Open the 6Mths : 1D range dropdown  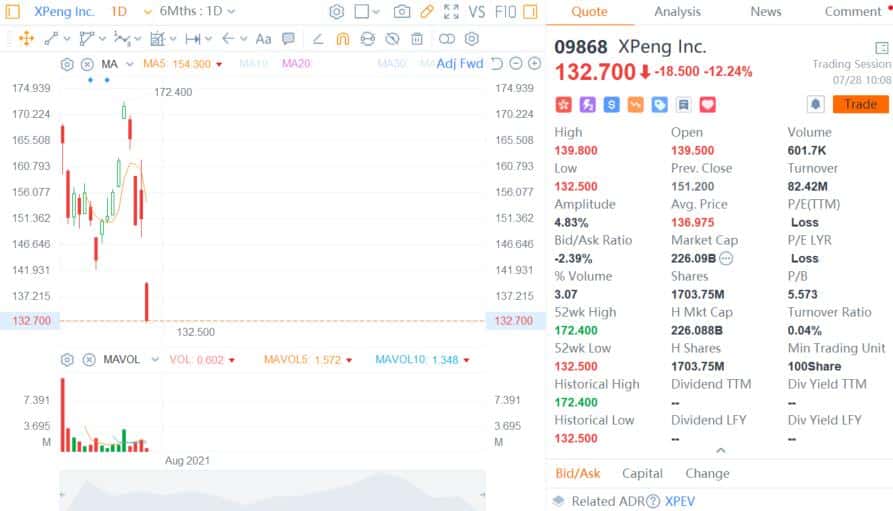pos(197,12)
